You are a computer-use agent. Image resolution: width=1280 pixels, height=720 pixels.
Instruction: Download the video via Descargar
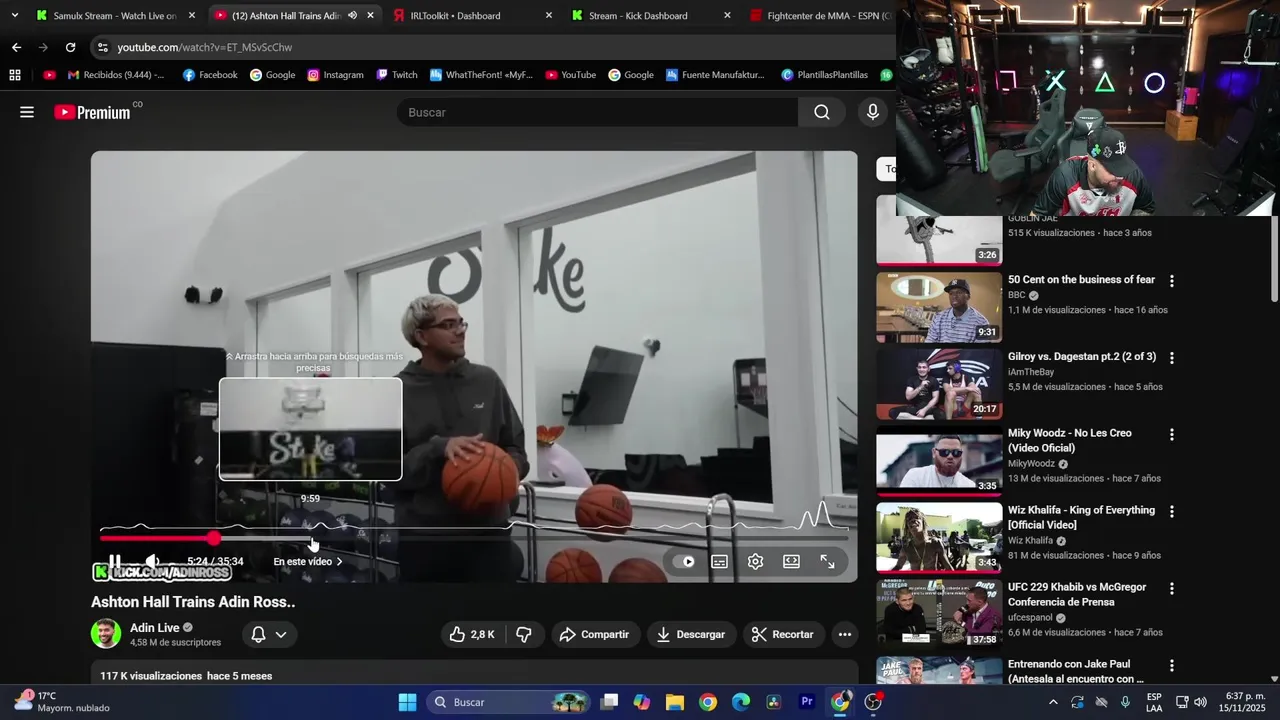pos(691,634)
